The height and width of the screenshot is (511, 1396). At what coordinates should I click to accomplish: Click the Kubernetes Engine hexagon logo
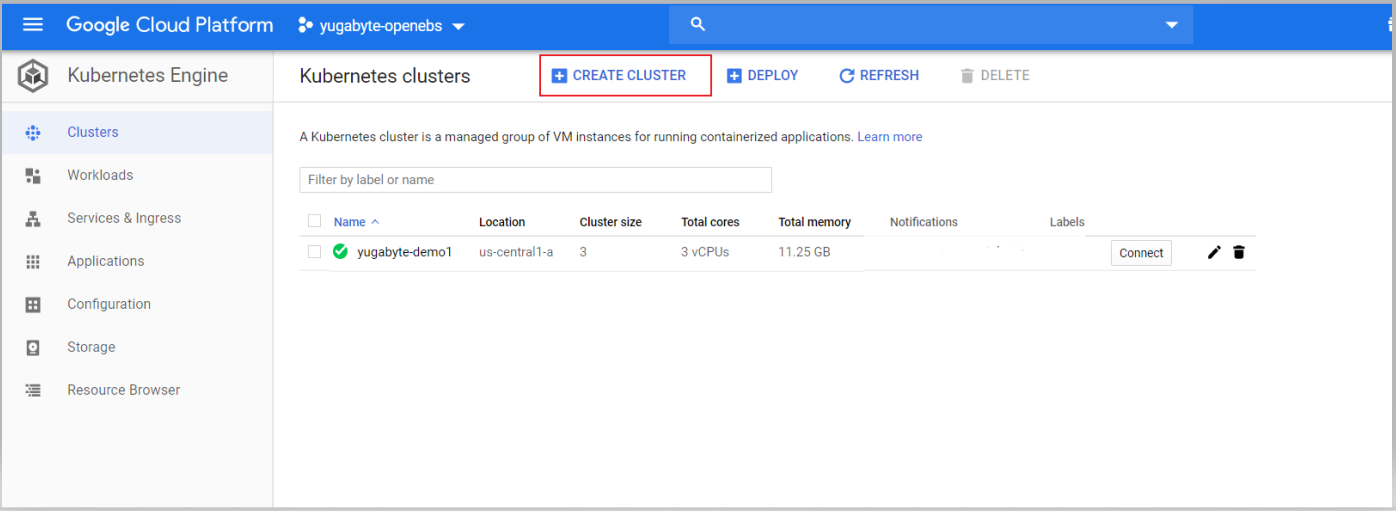coord(33,76)
